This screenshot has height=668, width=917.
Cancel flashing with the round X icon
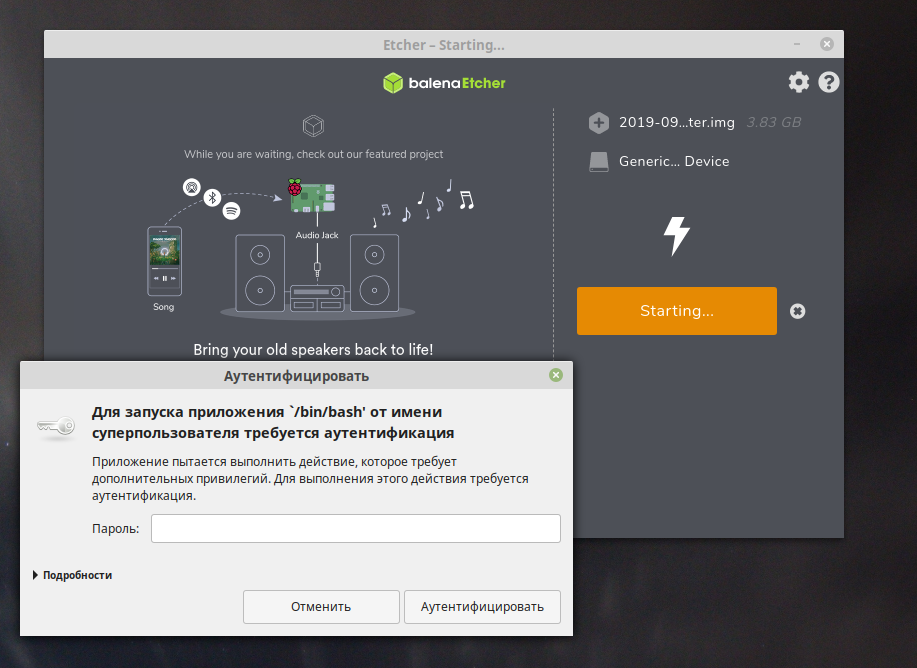[x=797, y=311]
